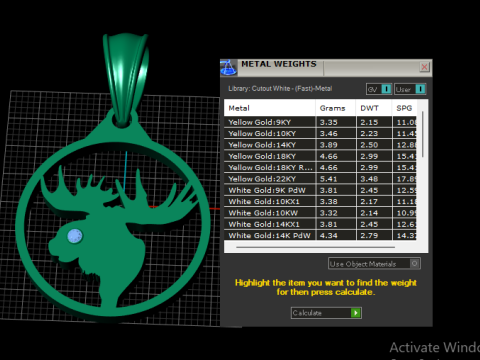The image size is (480, 360).
Task: Click the 5.41 grams value
Action: click(329, 179)
